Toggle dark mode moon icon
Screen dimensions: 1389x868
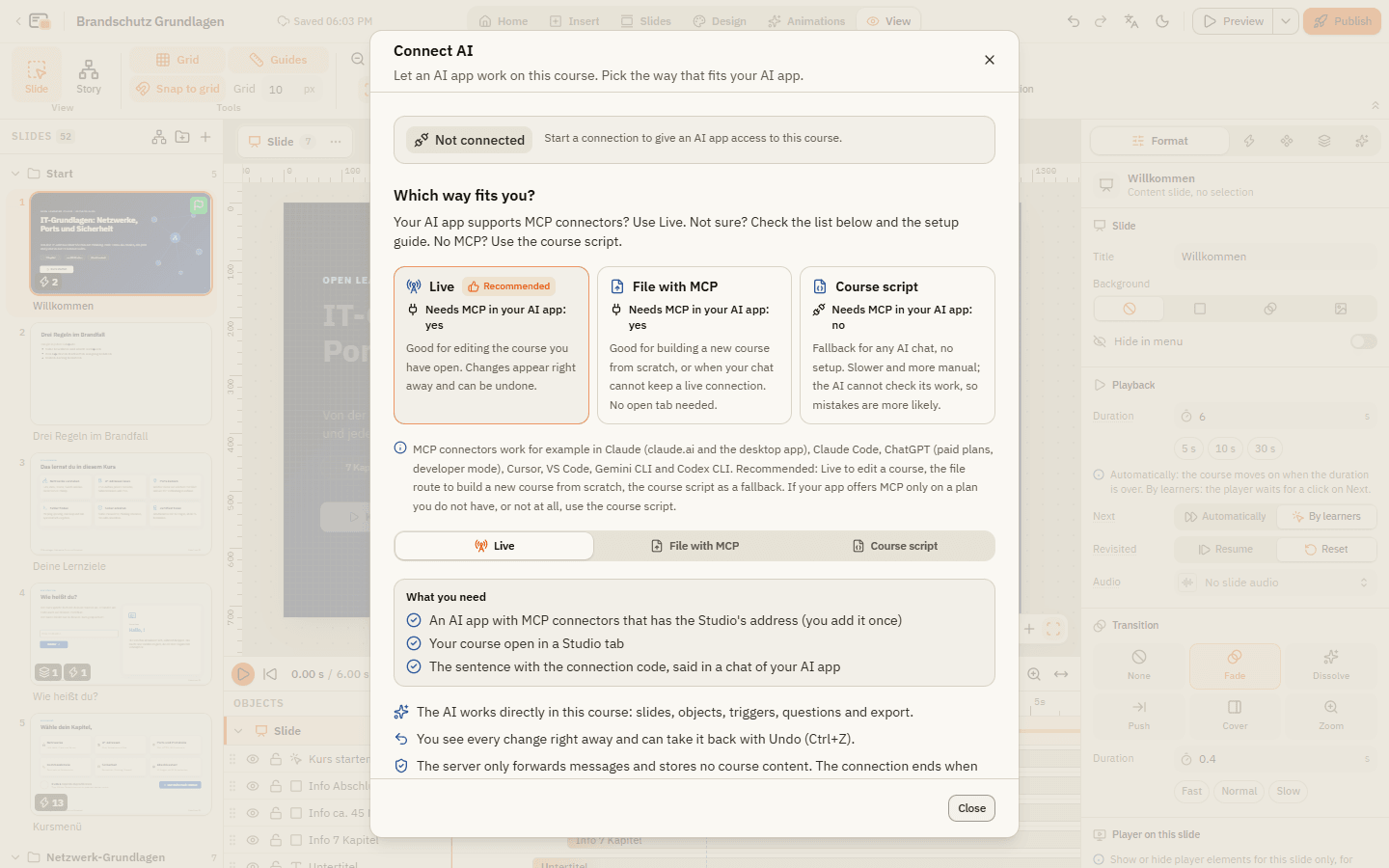(x=1162, y=21)
